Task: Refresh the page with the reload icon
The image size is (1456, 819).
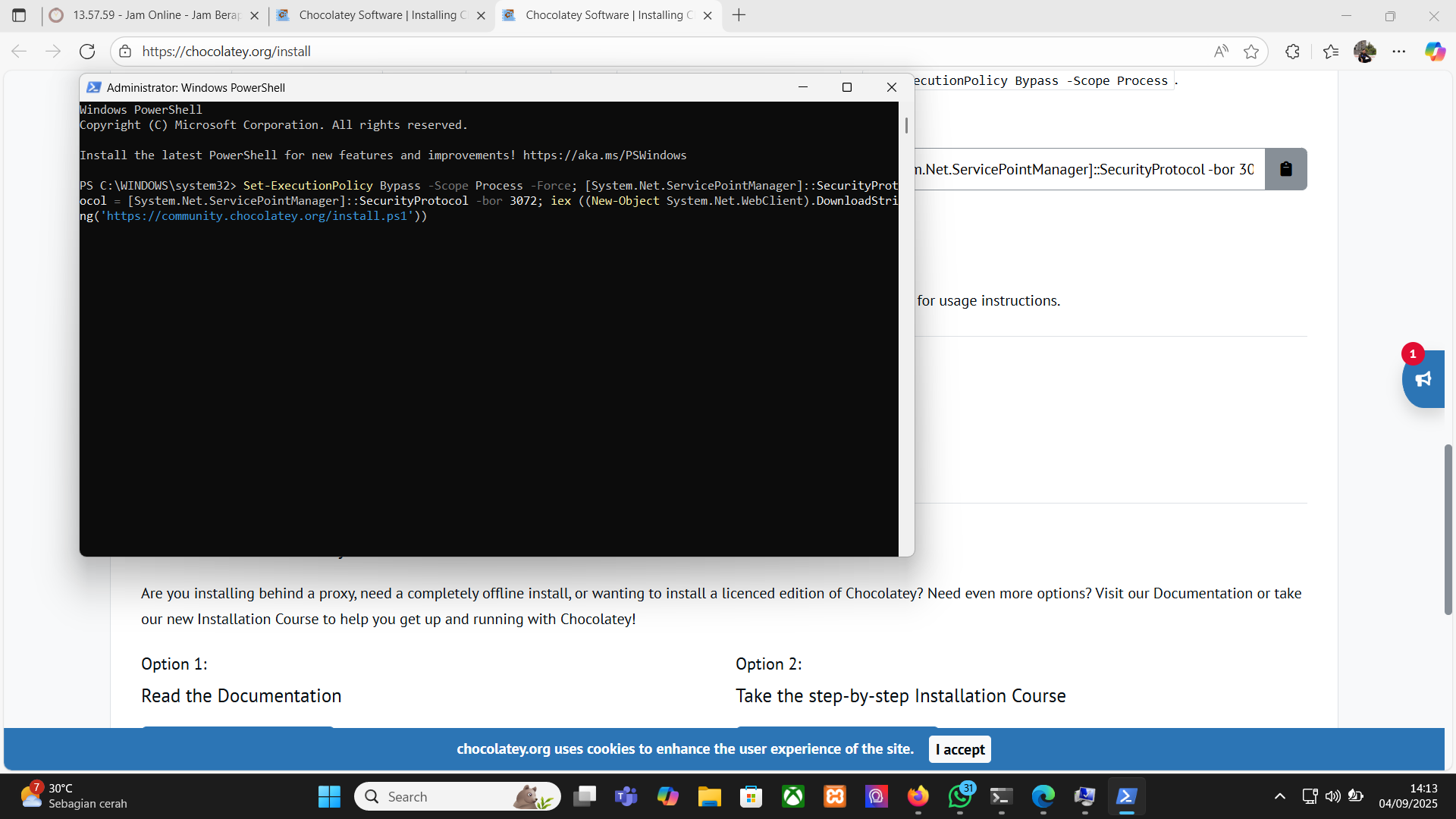Action: [87, 51]
